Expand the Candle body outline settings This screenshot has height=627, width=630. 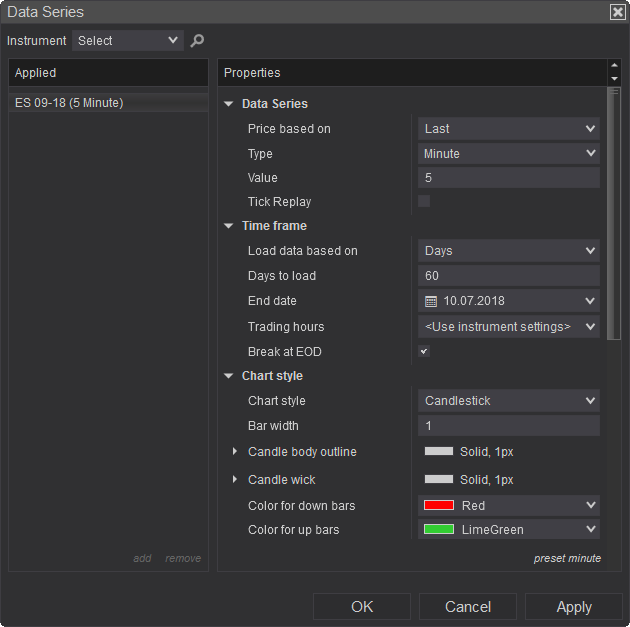tap(235, 452)
